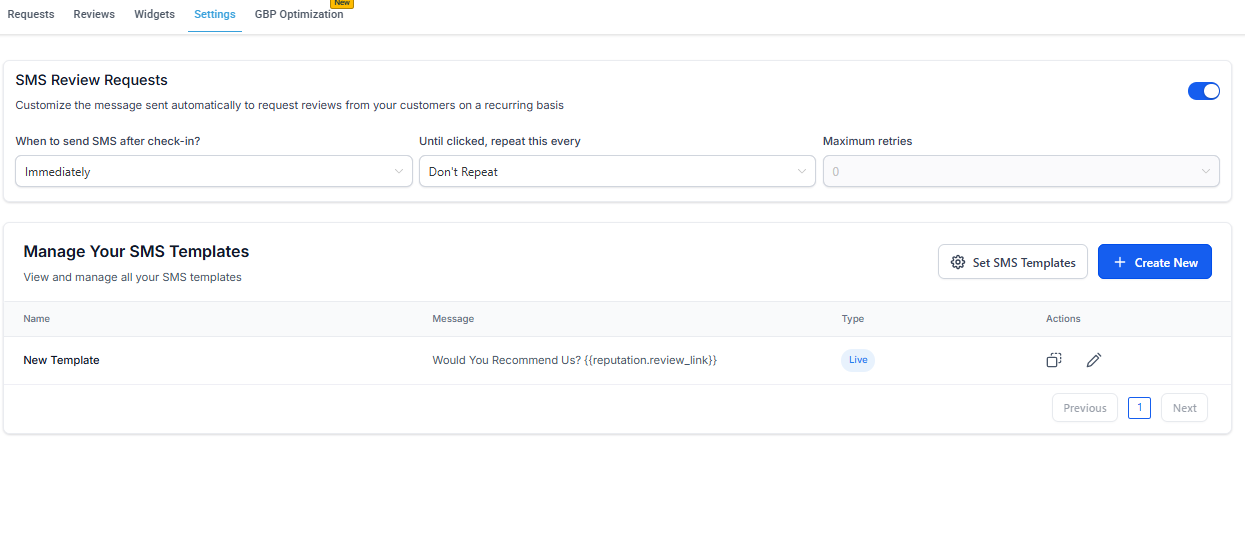
Task: Click the pencil edit icon for New Template
Action: [x=1093, y=360]
